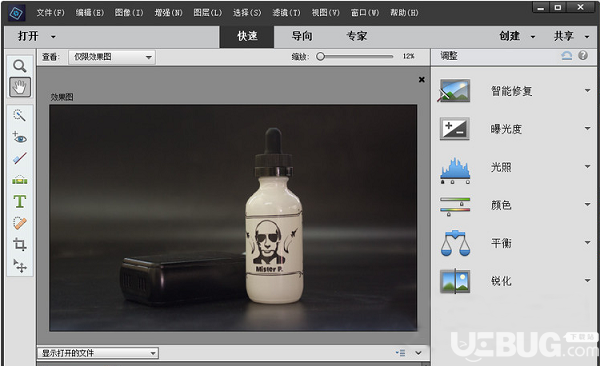Select the Straighten level tool
The image size is (600, 366).
pyautogui.click(x=20, y=180)
